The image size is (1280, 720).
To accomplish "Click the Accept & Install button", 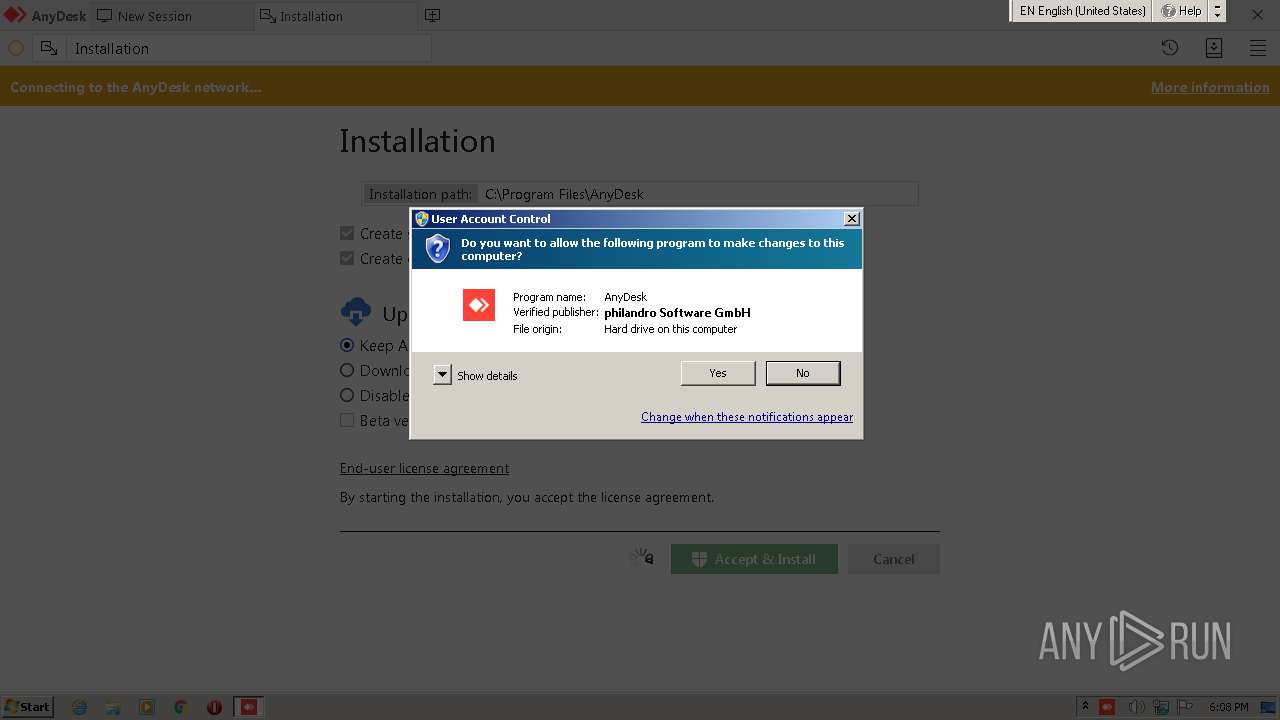I will [754, 559].
